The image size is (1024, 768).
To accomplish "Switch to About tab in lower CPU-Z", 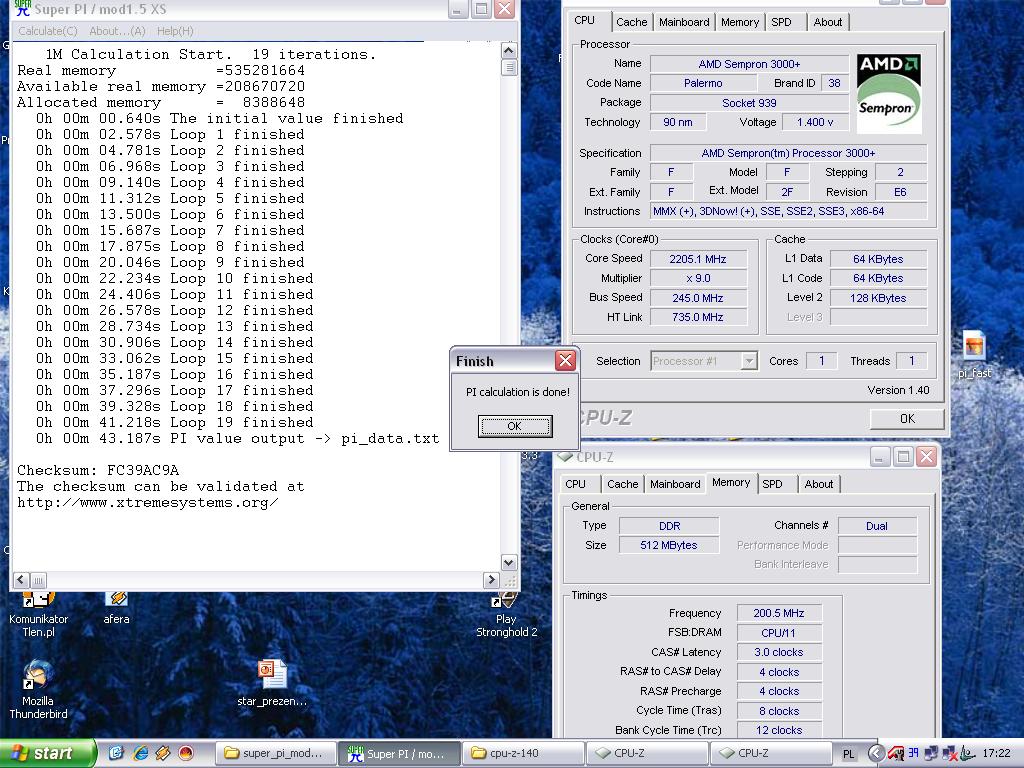I will pos(818,484).
